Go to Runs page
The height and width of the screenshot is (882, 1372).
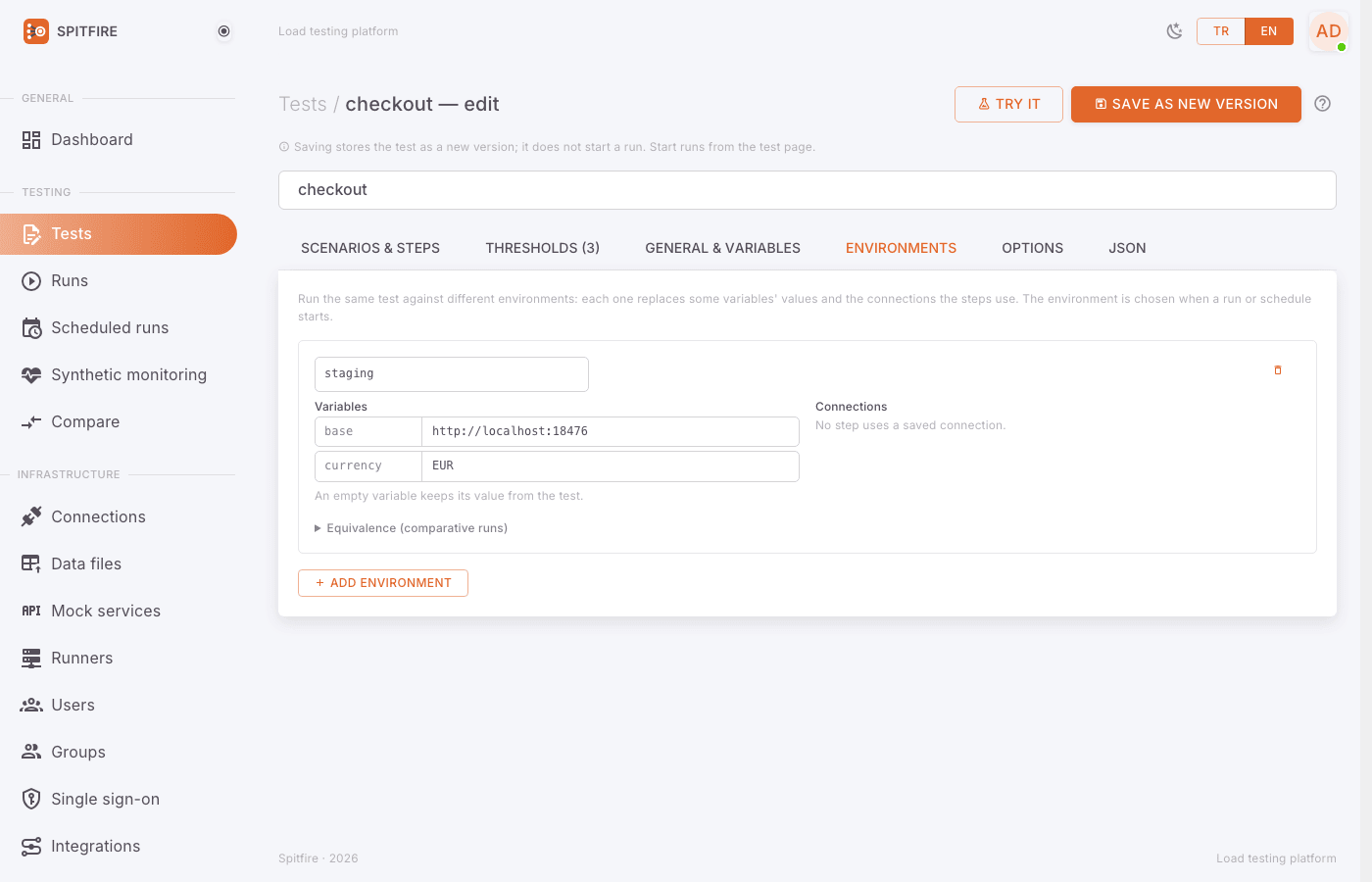[x=118, y=281]
